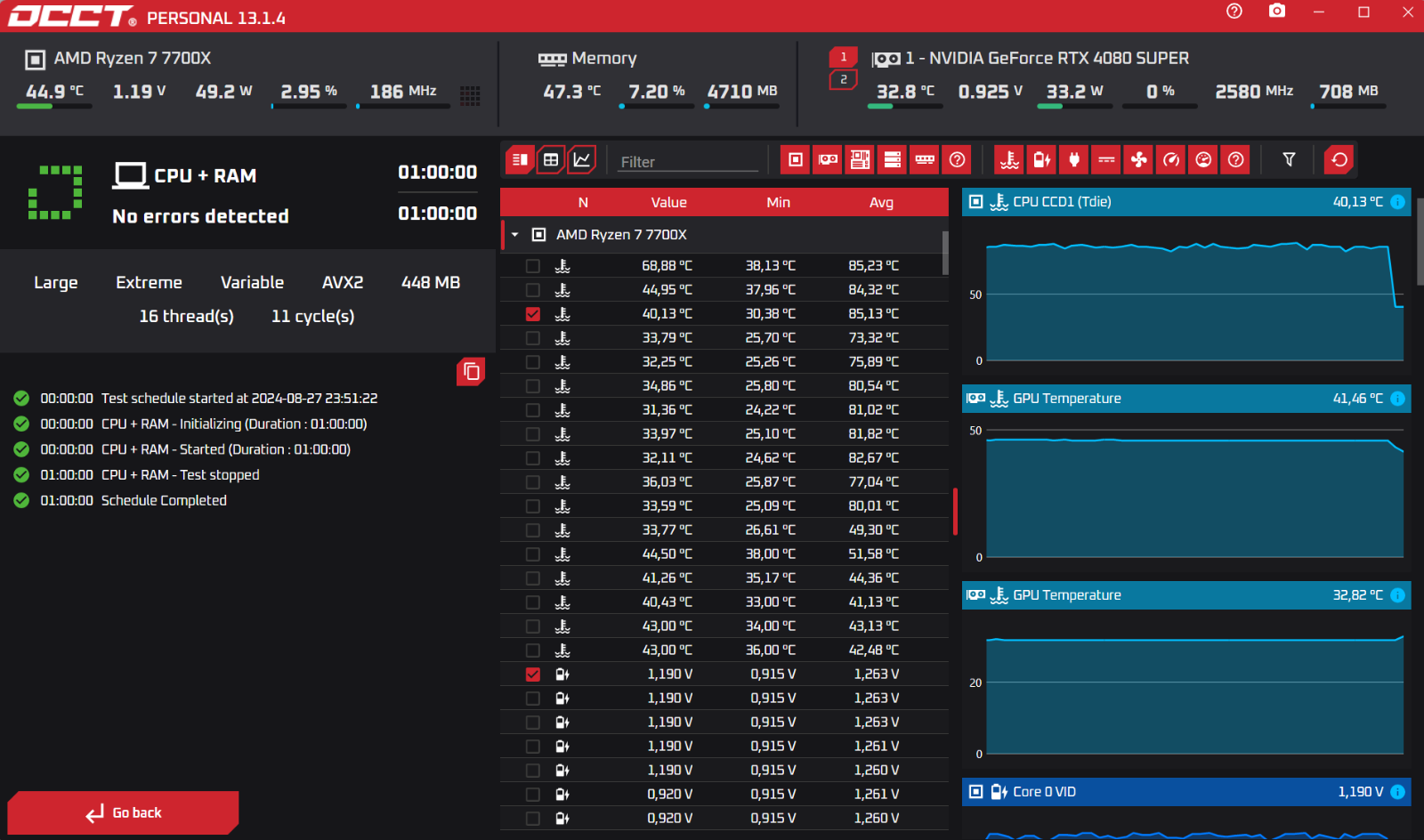Select the 'Schedule Completed' log entry
Image resolution: width=1424 pixels, height=840 pixels.
164,501
